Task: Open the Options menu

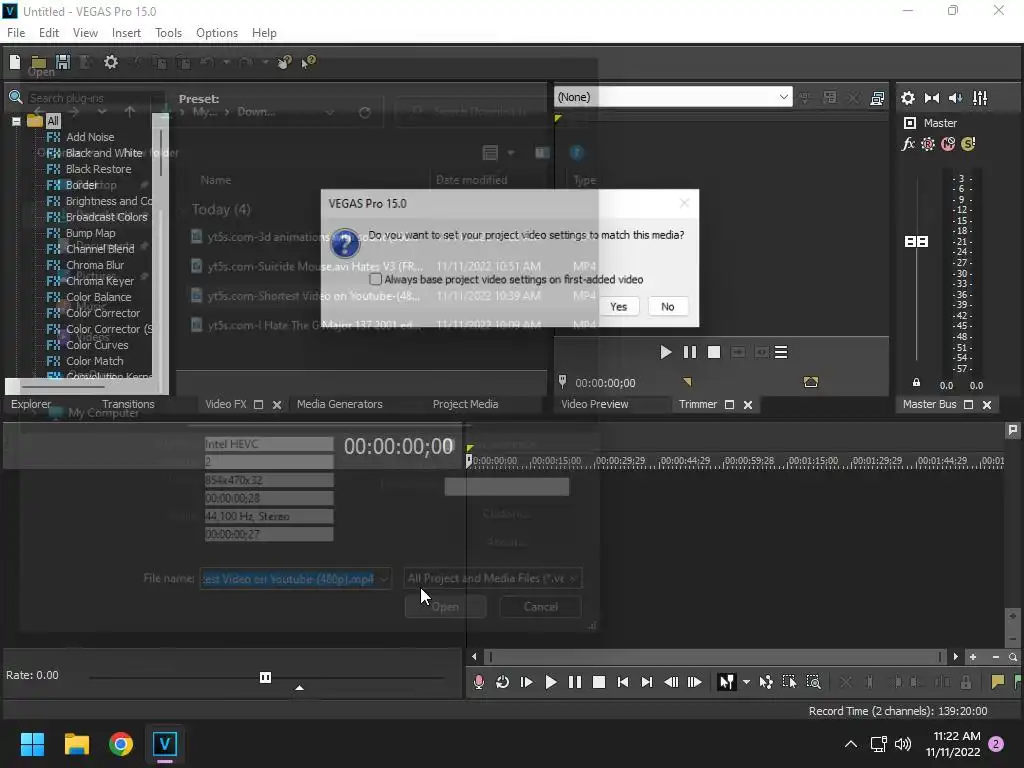Action: pyautogui.click(x=217, y=33)
